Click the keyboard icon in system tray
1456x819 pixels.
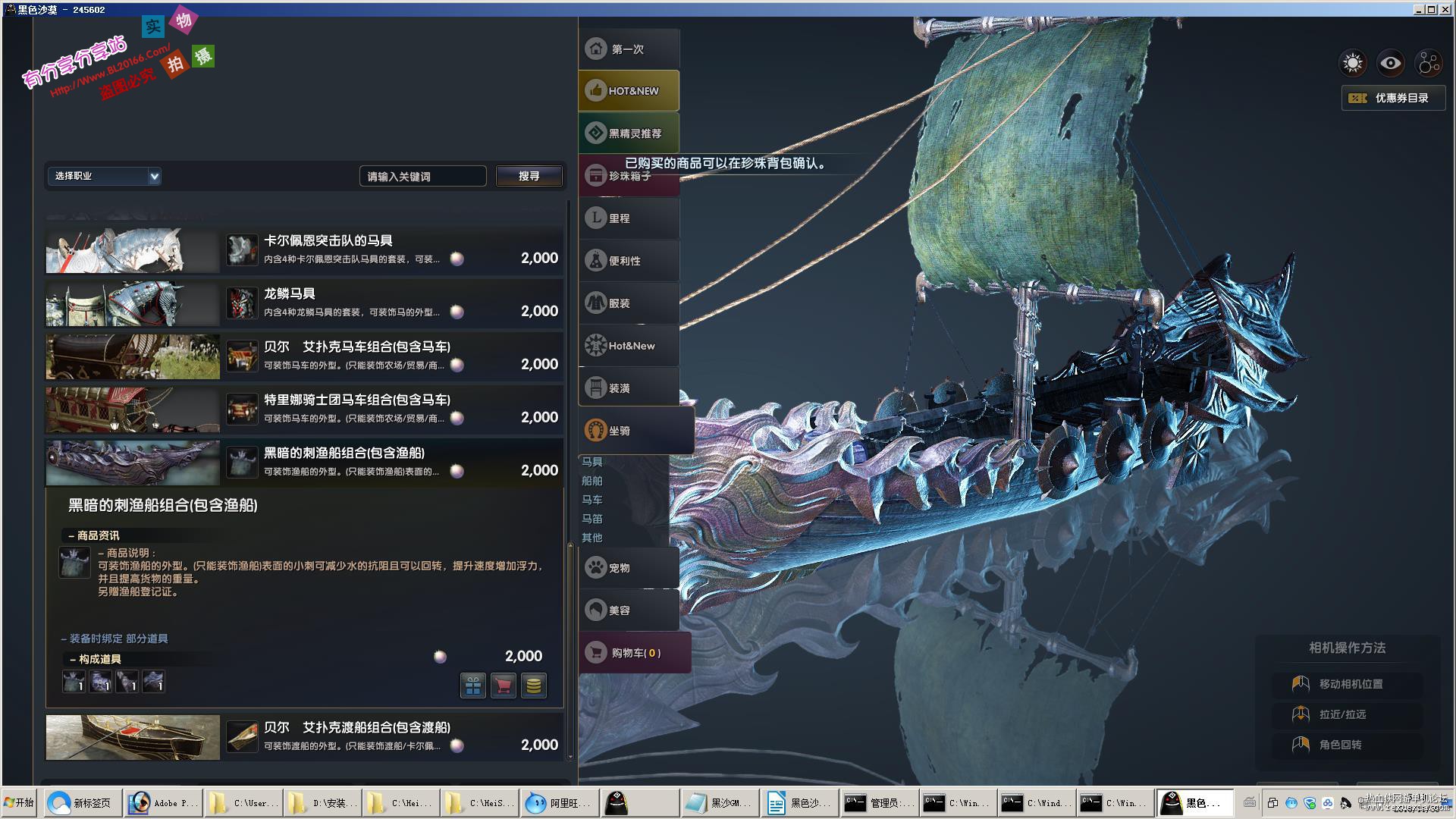click(1250, 802)
